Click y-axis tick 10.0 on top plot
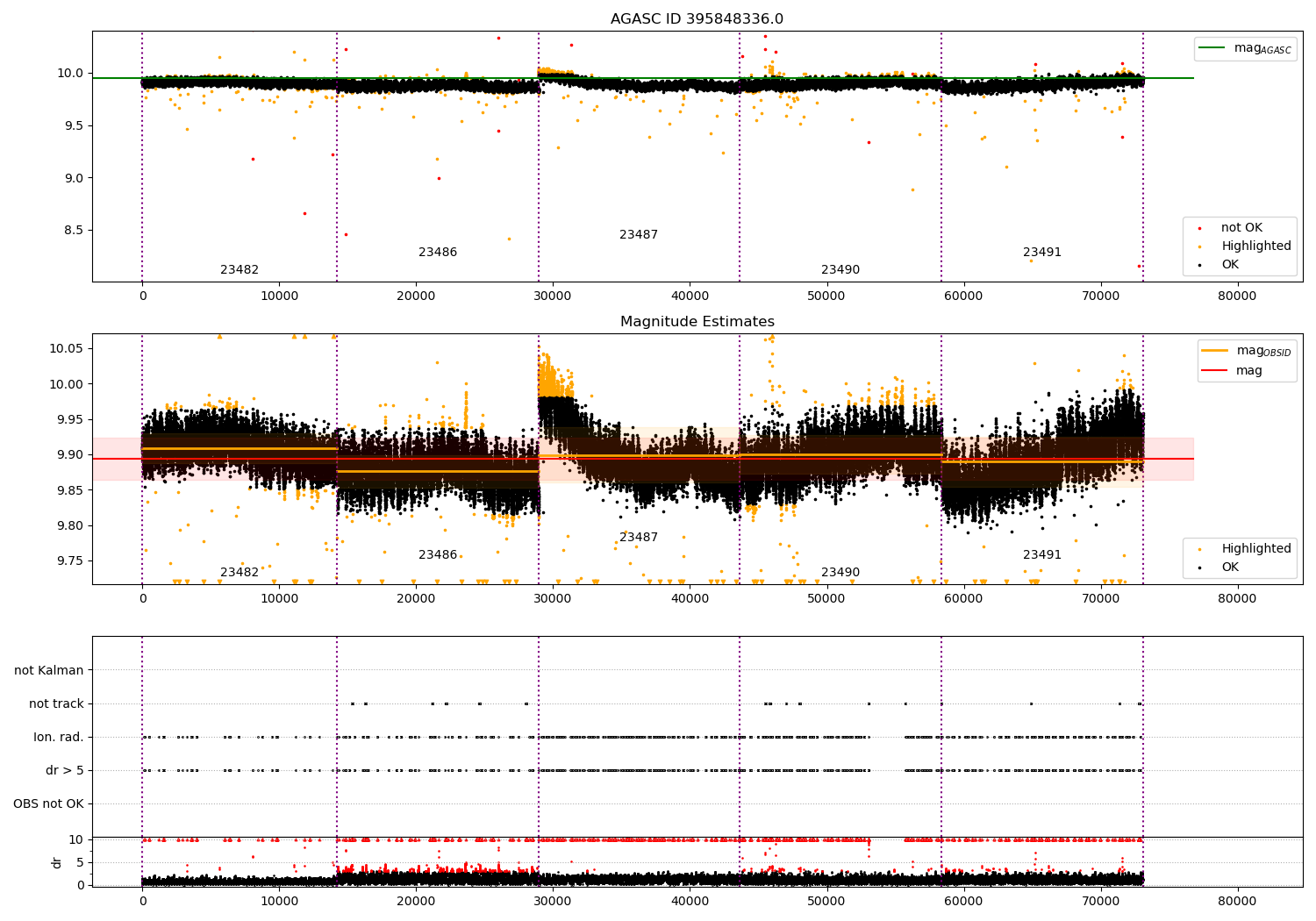The width and height of the screenshot is (1316, 921). pos(70,74)
